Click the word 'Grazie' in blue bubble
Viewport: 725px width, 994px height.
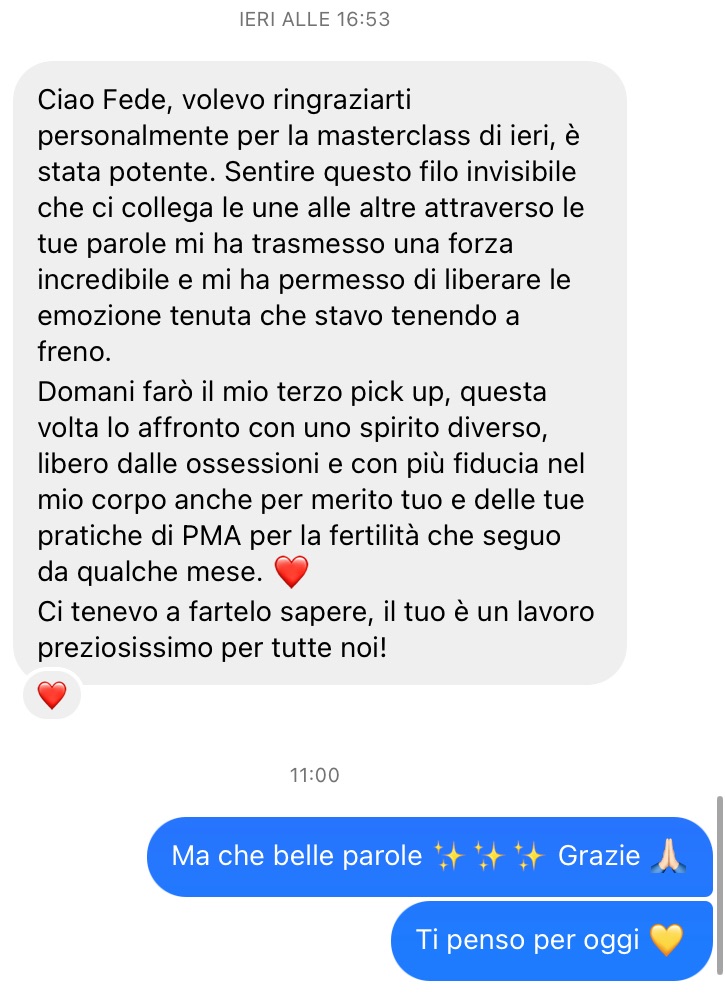coord(599,856)
